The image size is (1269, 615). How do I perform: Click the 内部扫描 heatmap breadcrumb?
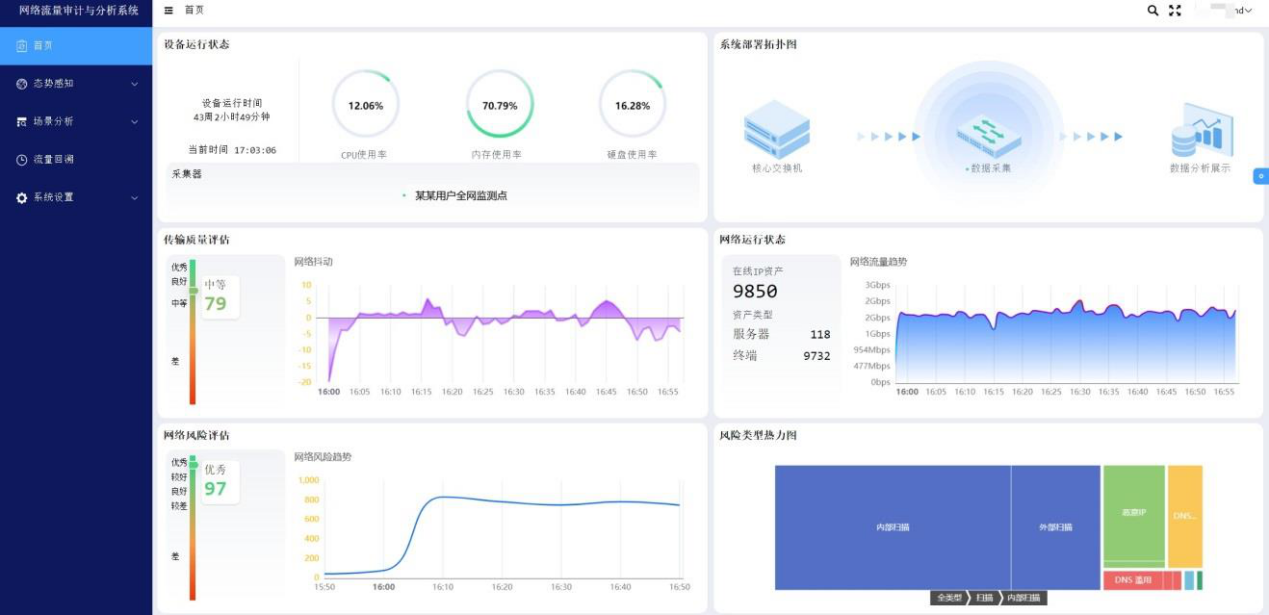1023,598
